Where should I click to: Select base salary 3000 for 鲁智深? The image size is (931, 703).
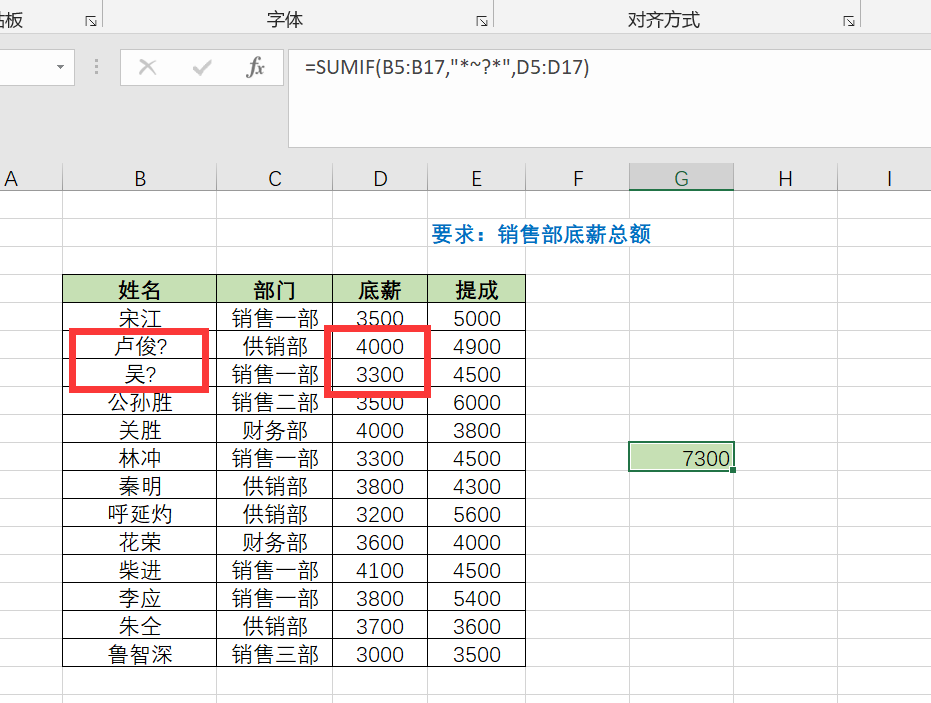[x=380, y=653]
